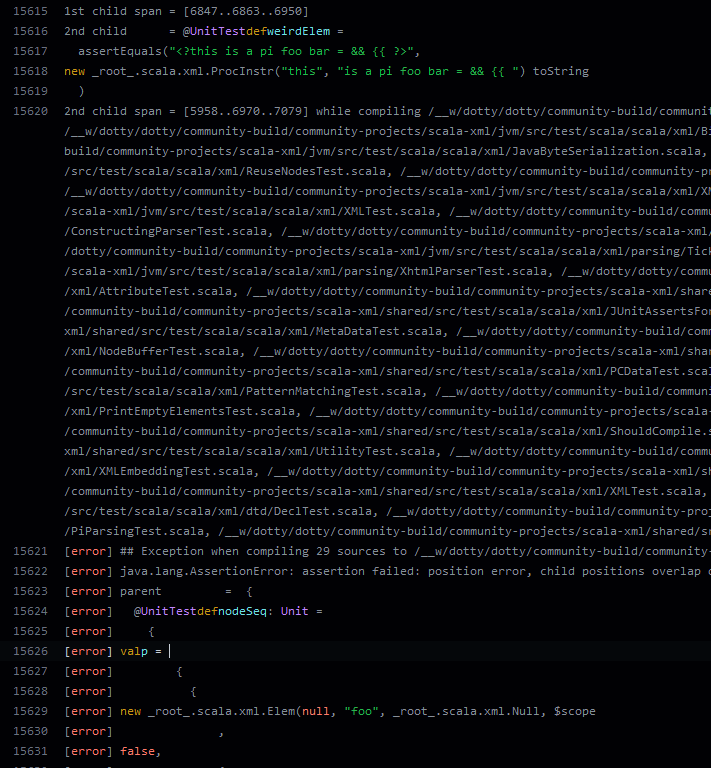Viewport: 711px width, 768px height.
Task: Click line number 15631
Action: click(30, 751)
